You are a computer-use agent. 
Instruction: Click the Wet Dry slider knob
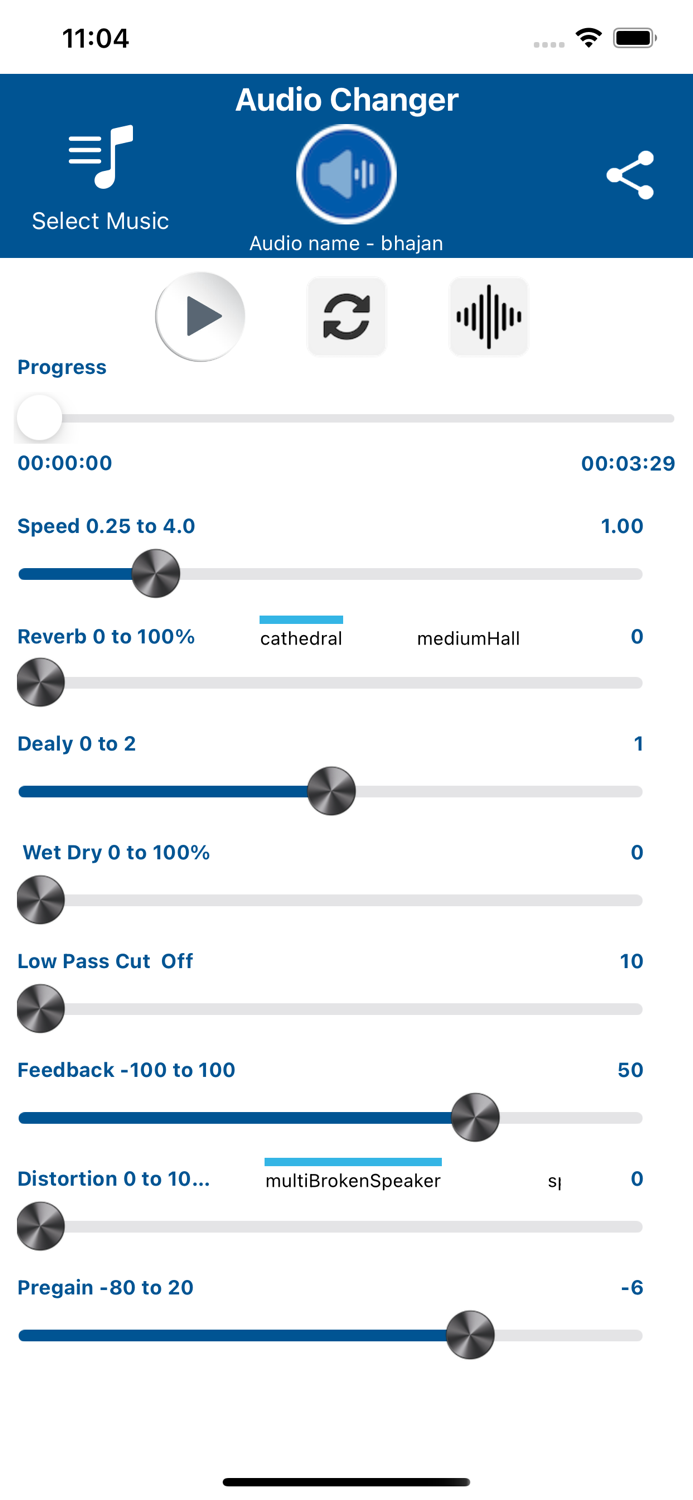pyautogui.click(x=41, y=900)
